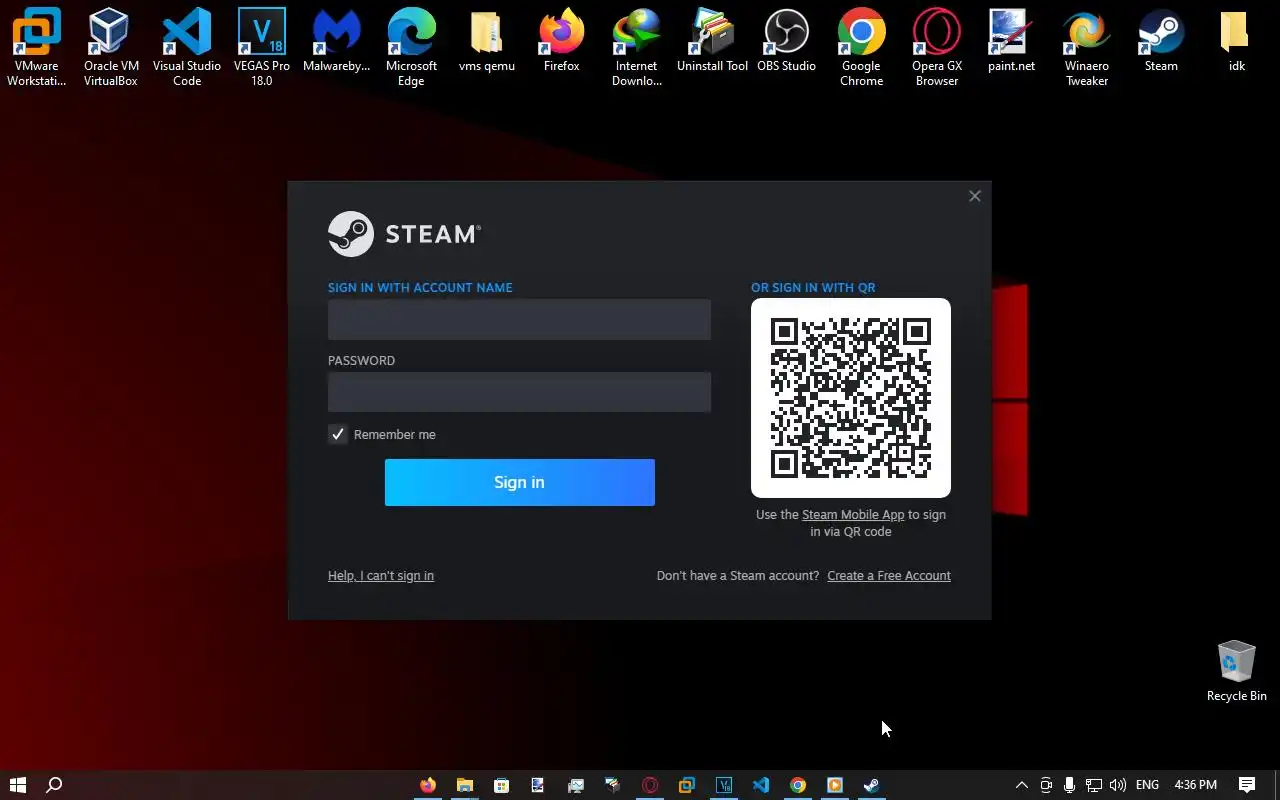1280x800 pixels.
Task: Select Google Chrome desktop shortcut
Action: [x=861, y=47]
